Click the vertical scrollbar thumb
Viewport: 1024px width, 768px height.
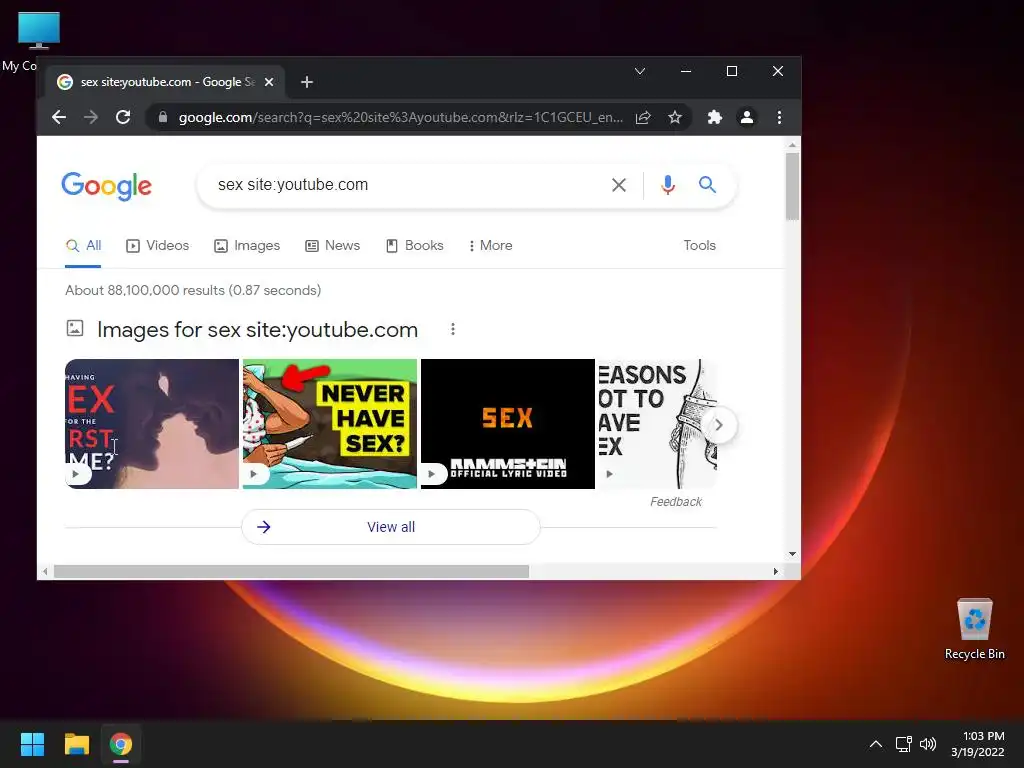pos(792,187)
